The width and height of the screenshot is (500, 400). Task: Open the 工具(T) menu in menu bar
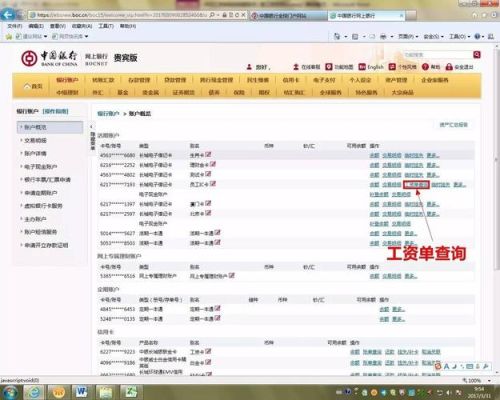[x=106, y=26]
